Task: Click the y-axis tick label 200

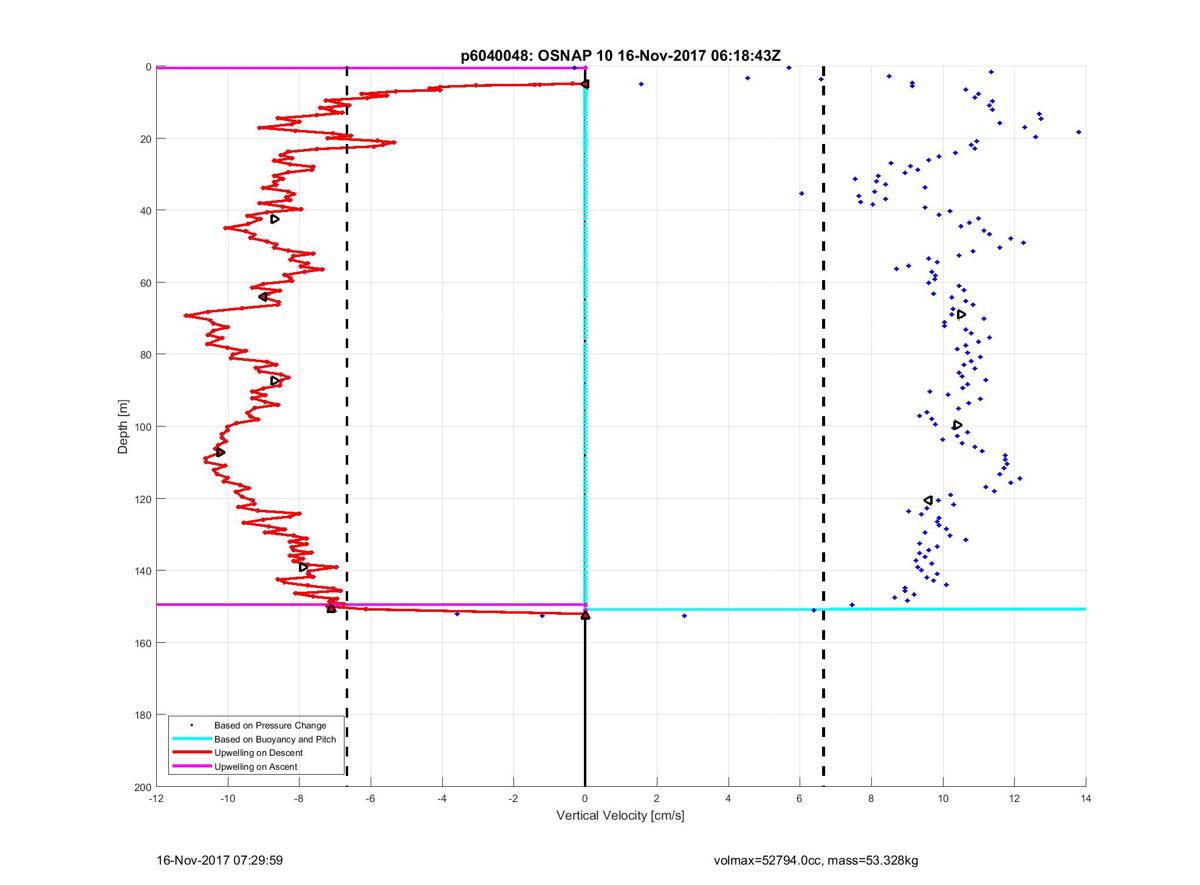Action: click(x=142, y=787)
